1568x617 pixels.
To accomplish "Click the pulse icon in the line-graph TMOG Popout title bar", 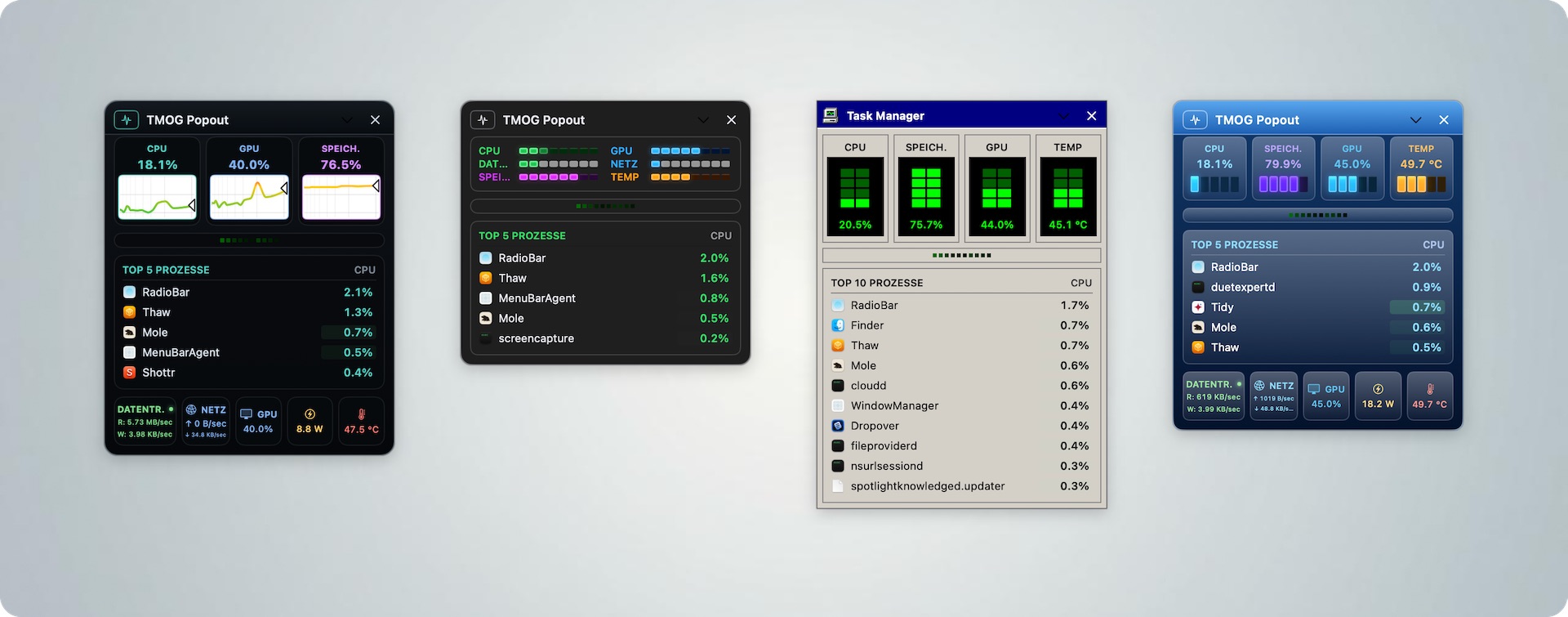I will click(x=126, y=120).
